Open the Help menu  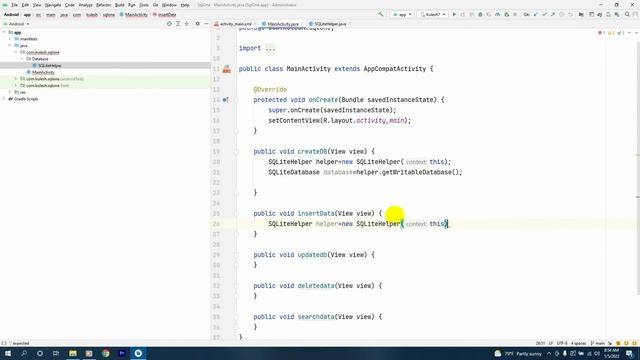point(185,5)
